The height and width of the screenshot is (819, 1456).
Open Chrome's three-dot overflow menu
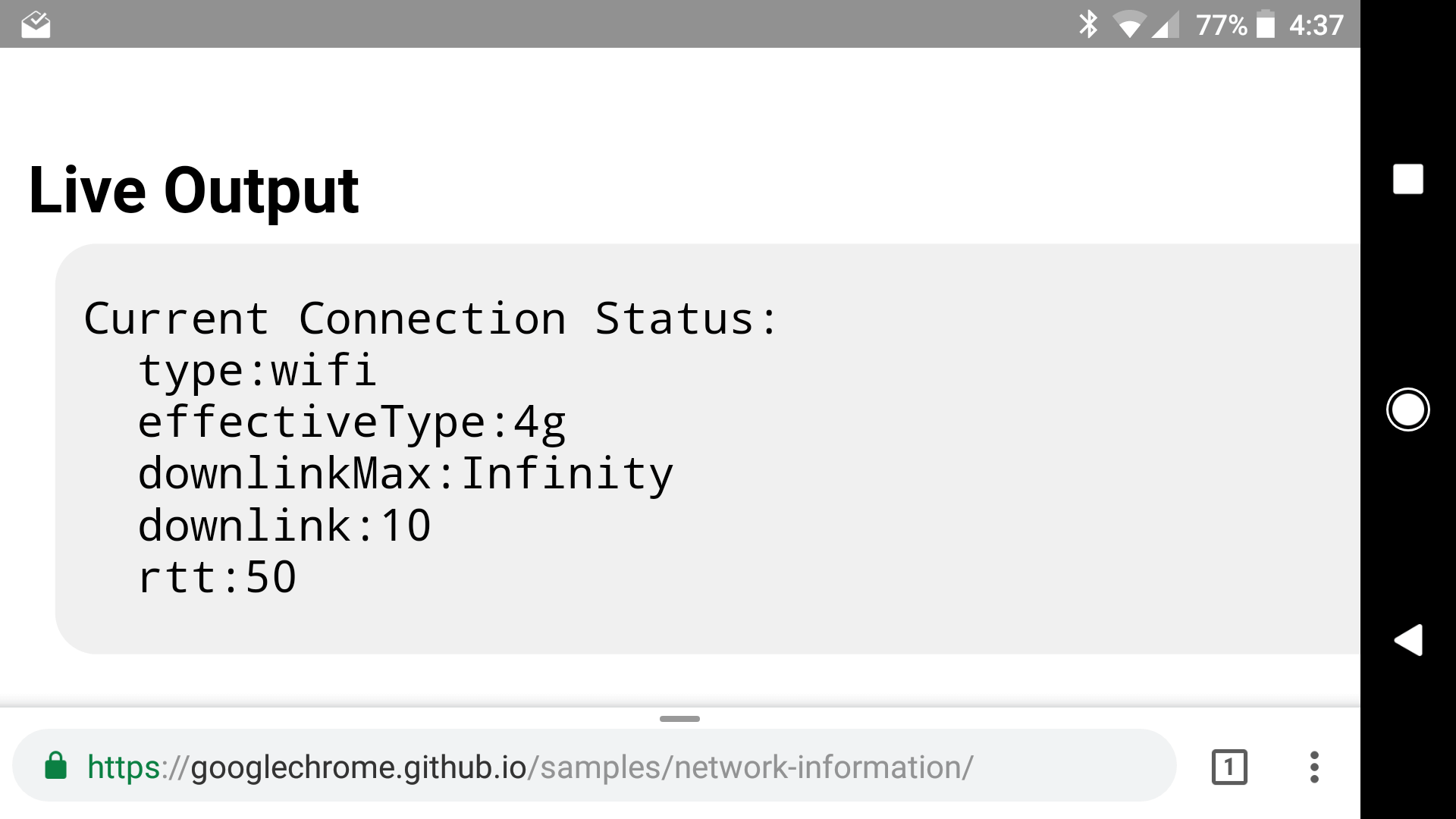click(1314, 767)
